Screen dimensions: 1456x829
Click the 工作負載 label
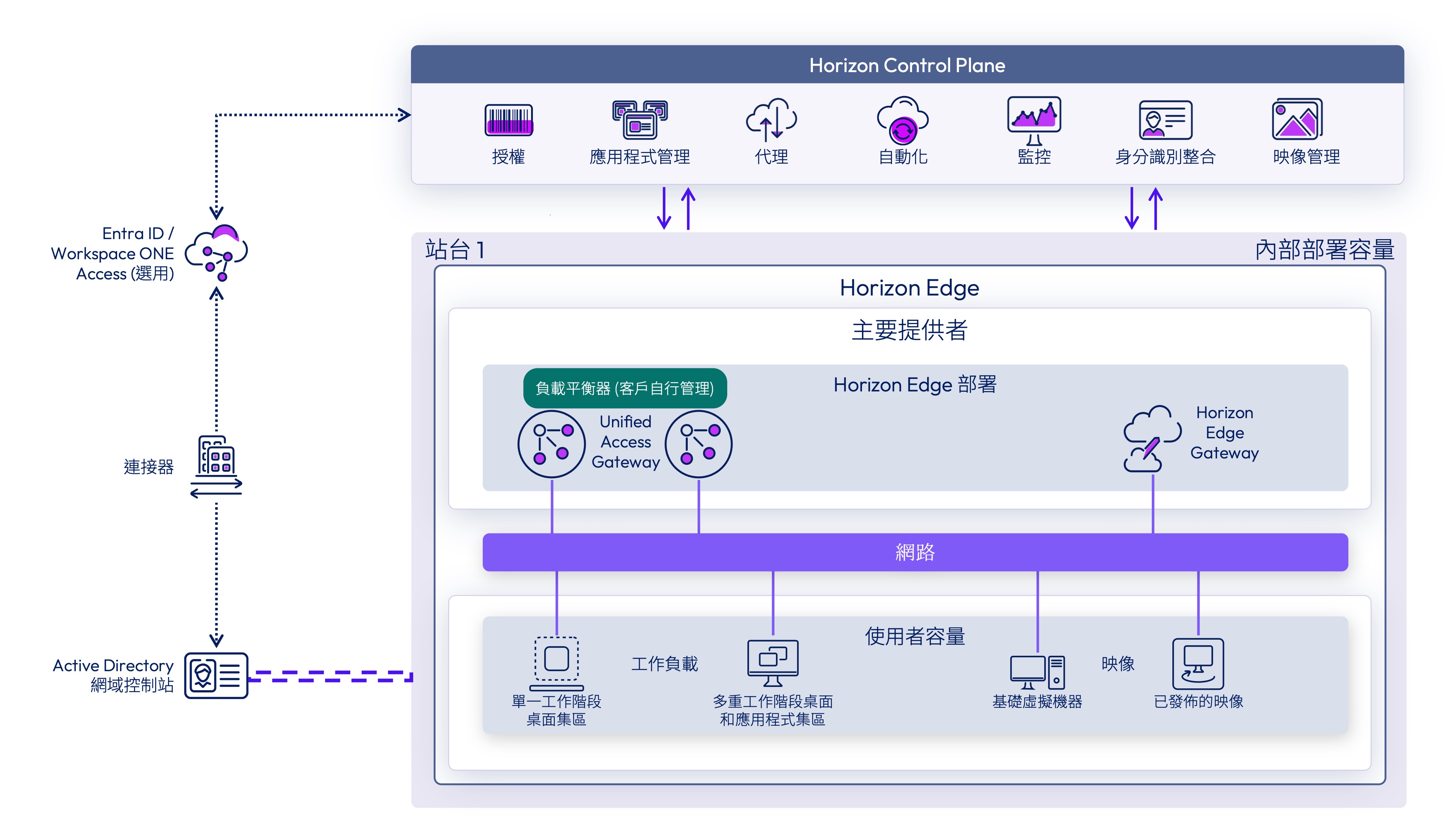tap(665, 664)
